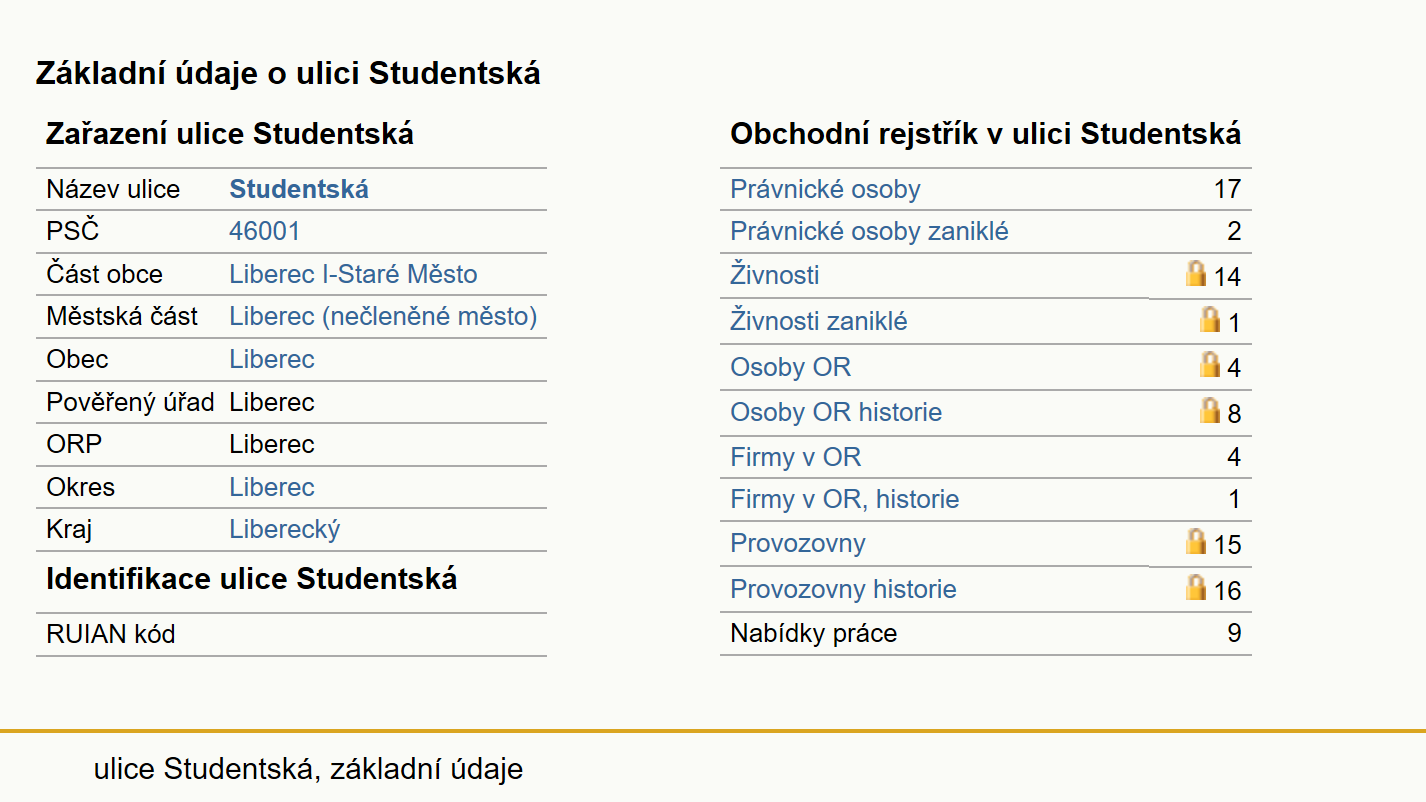Follow the Živnosti link

click(x=775, y=275)
